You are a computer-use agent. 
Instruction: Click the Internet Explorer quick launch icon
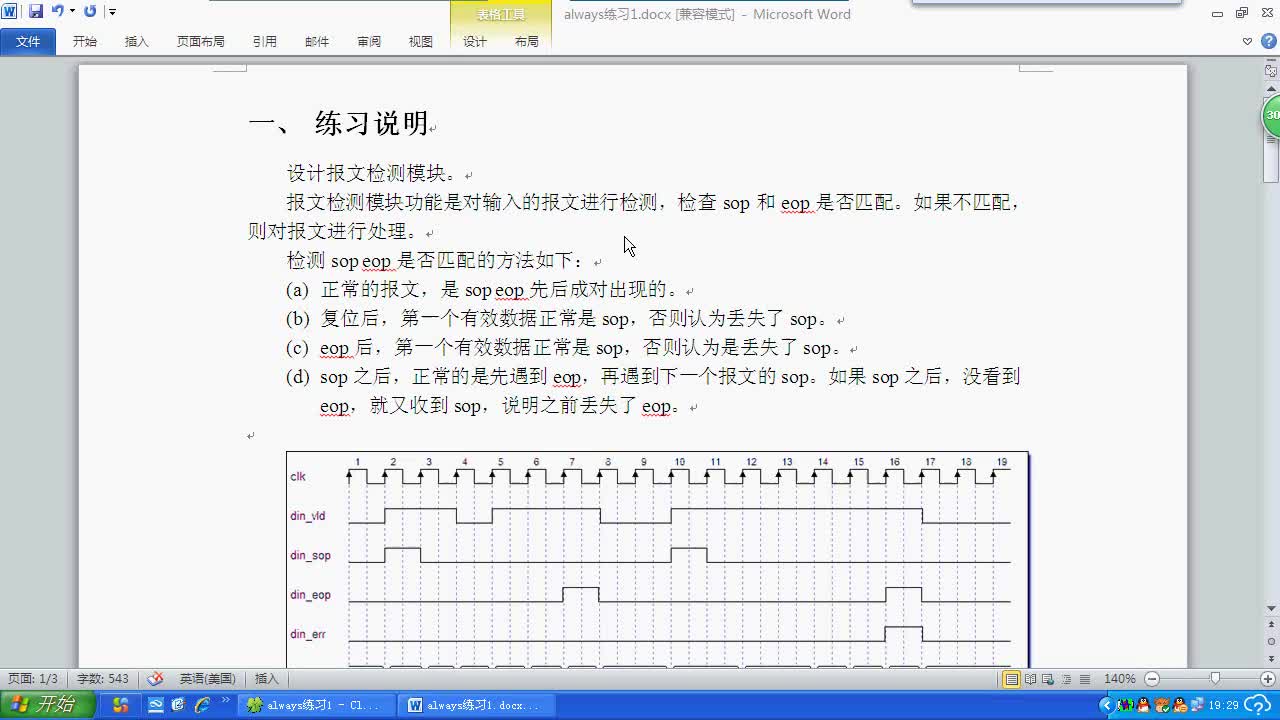click(203, 705)
